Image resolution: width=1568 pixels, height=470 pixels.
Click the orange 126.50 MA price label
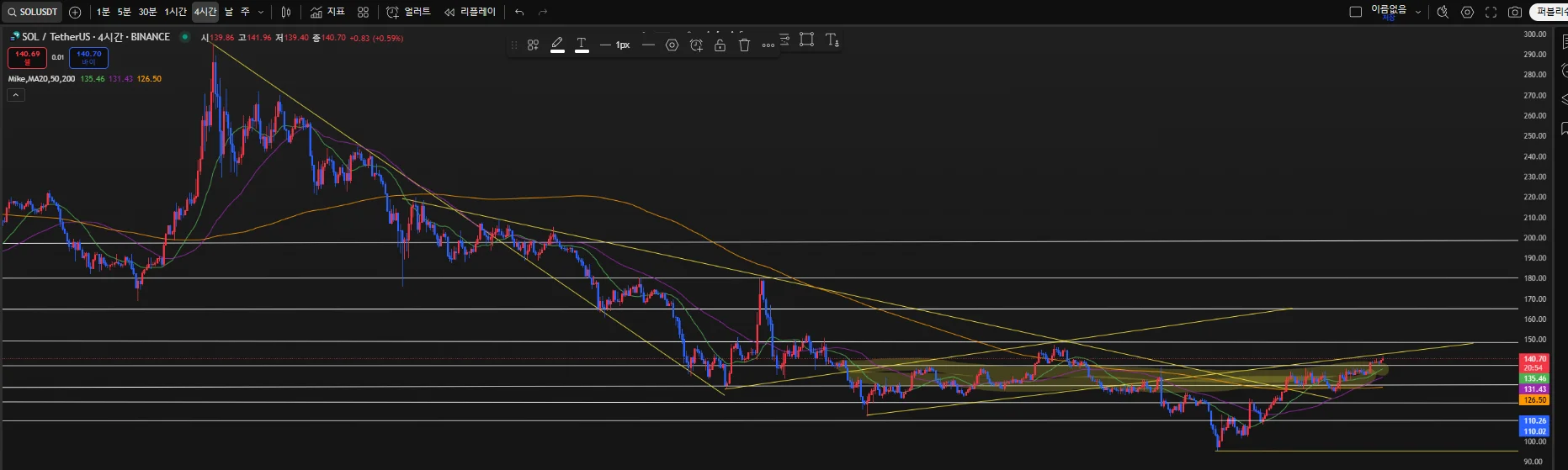click(1535, 400)
